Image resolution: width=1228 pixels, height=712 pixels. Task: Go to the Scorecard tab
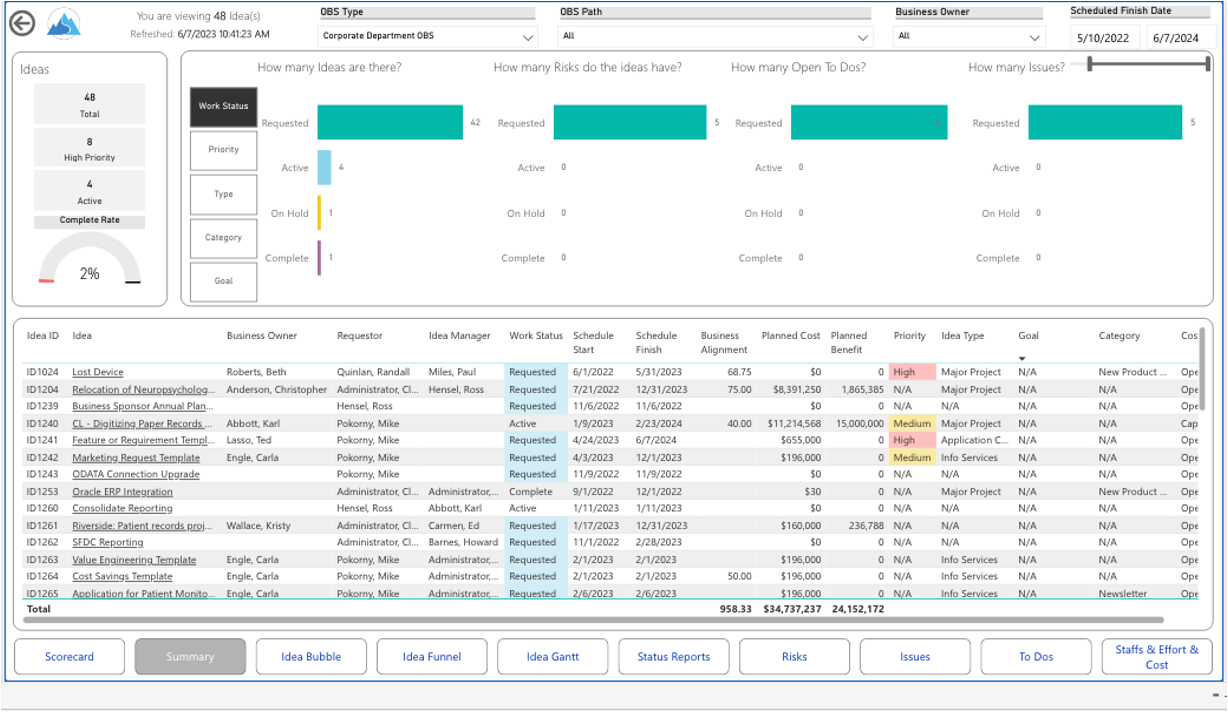click(x=69, y=657)
